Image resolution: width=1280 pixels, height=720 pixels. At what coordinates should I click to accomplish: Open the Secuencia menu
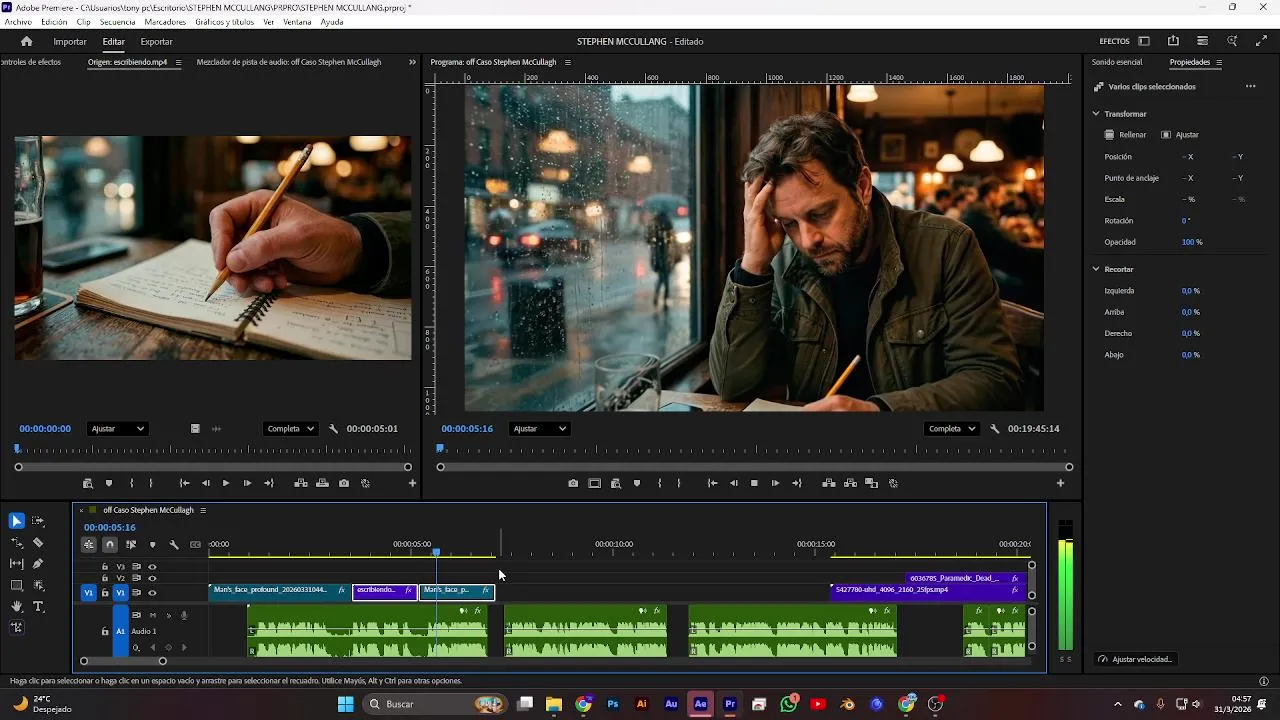117,22
